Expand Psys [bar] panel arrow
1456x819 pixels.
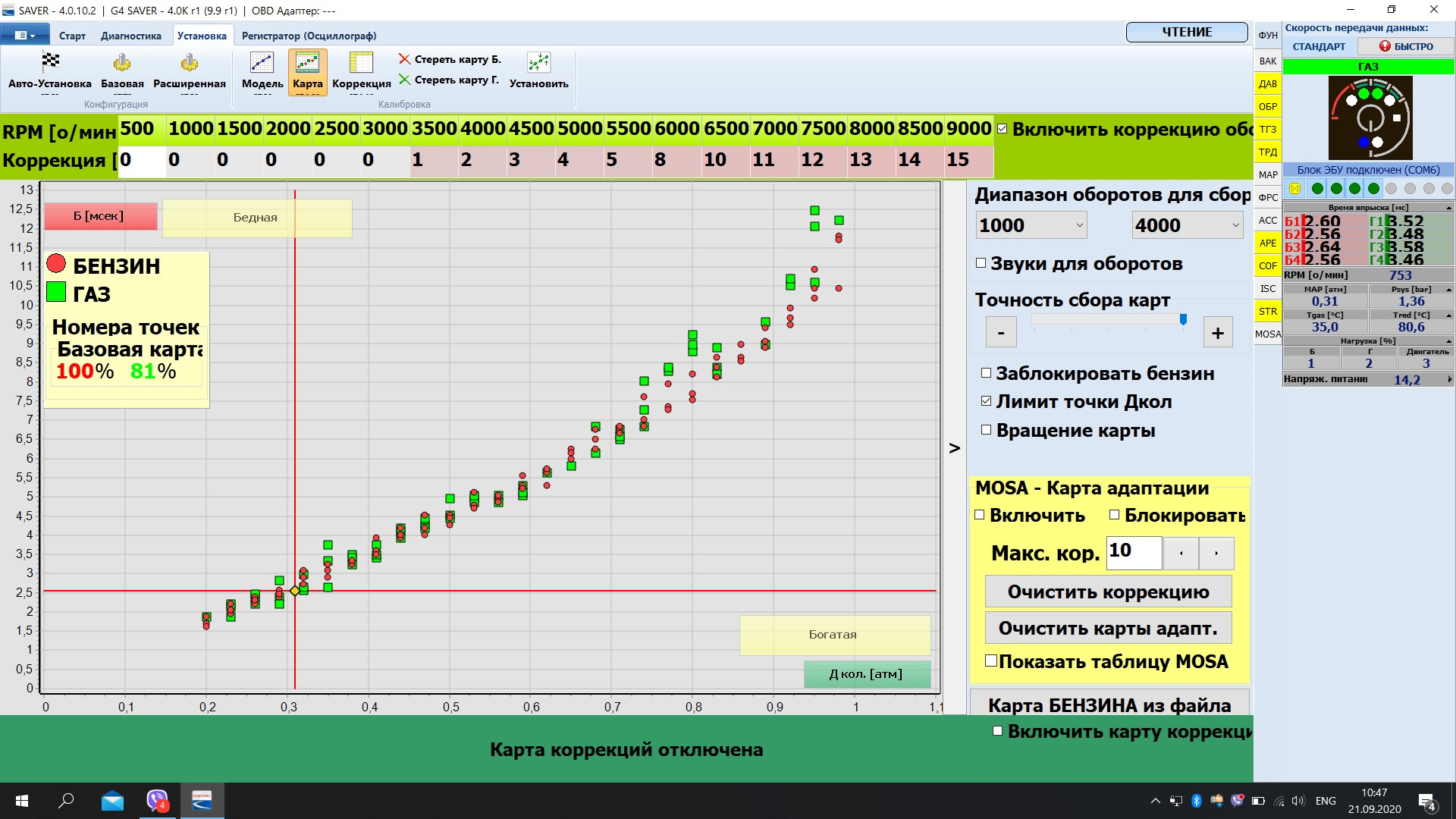tap(1448, 290)
